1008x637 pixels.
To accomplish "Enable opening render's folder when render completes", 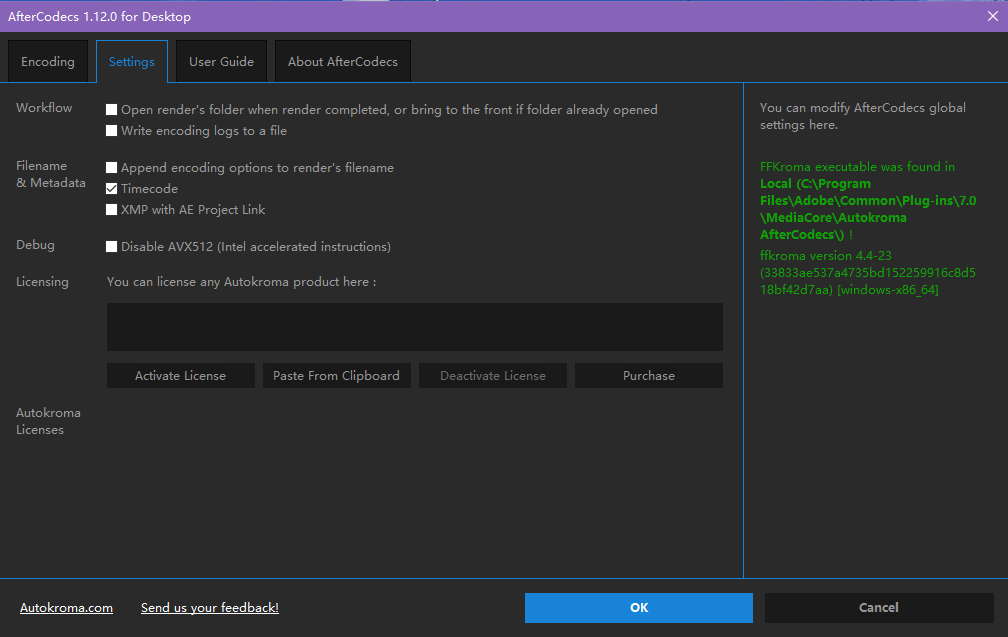I will pyautogui.click(x=112, y=109).
